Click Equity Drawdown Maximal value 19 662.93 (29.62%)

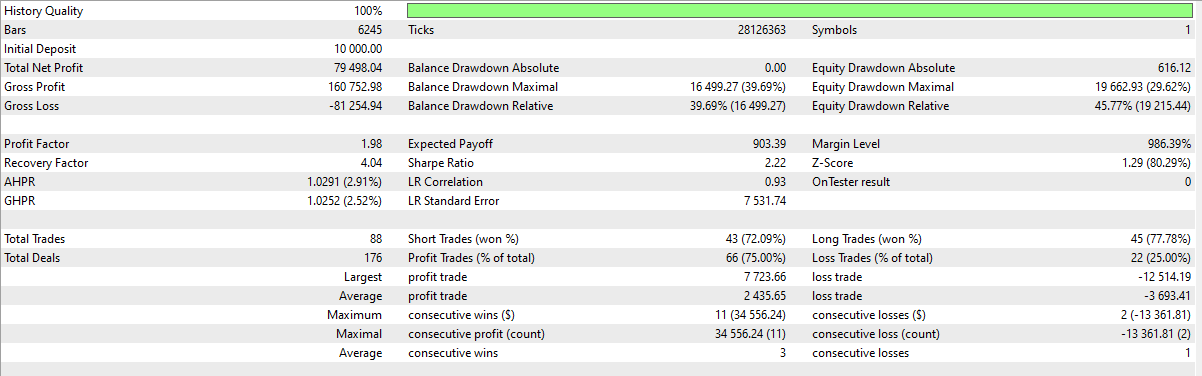coord(1143,87)
